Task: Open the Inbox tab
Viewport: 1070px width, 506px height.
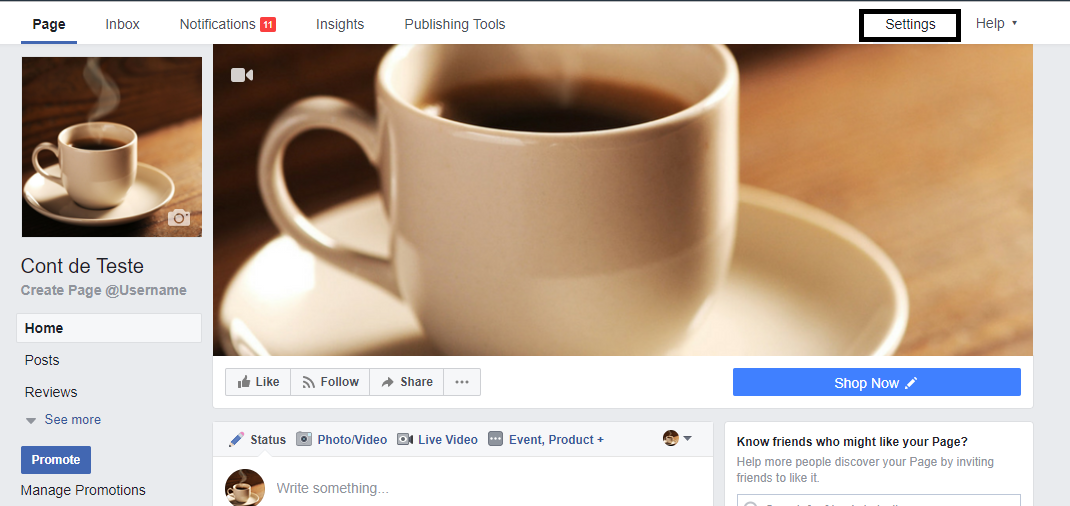Action: click(123, 24)
